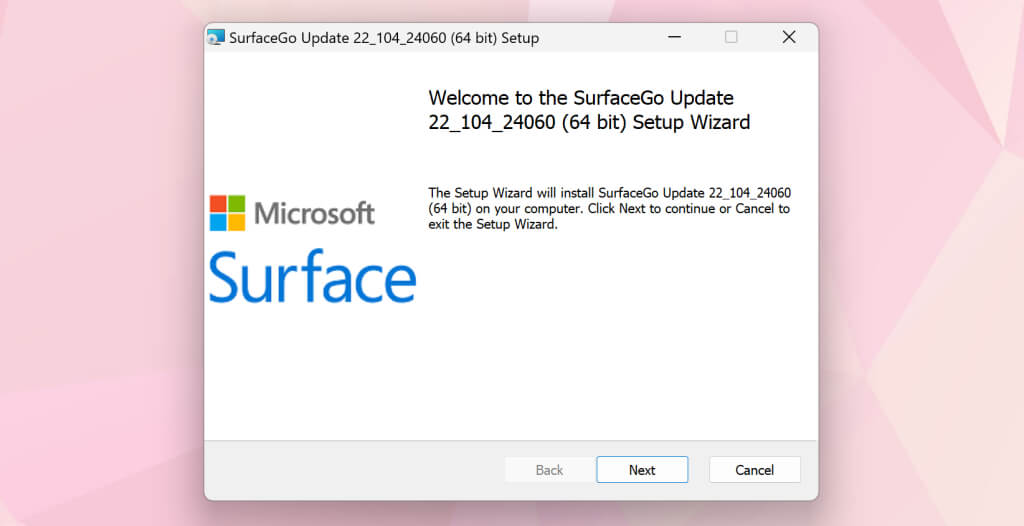Screen dimensions: 1024x526
Task: Click the empty white area below the description
Action: click(610, 340)
